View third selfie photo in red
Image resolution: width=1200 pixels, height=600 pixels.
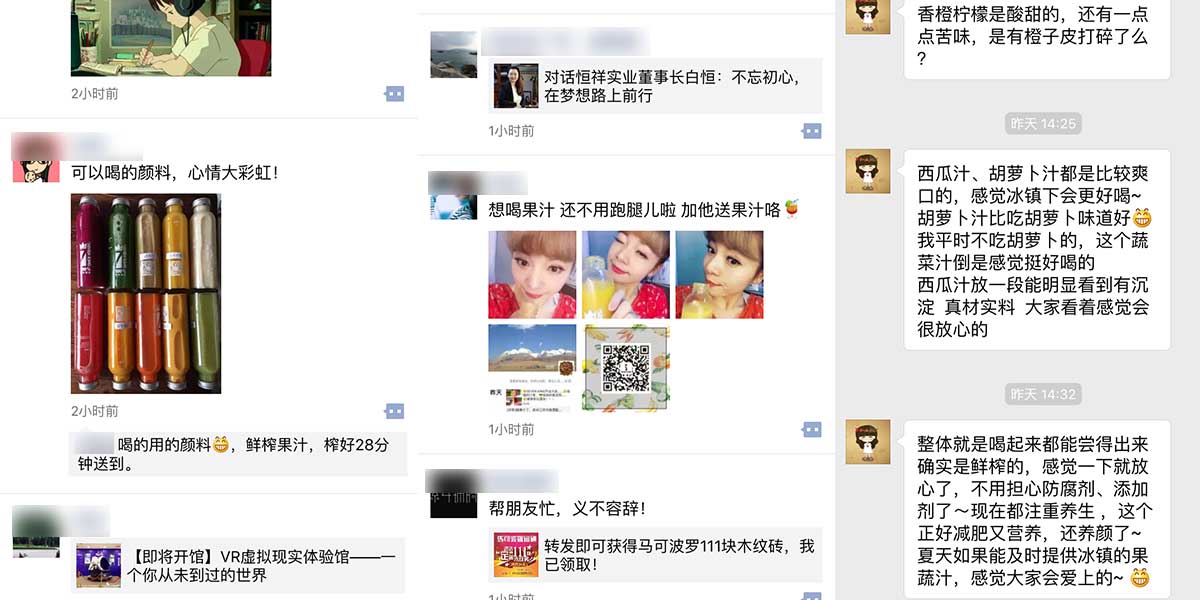coord(719,274)
